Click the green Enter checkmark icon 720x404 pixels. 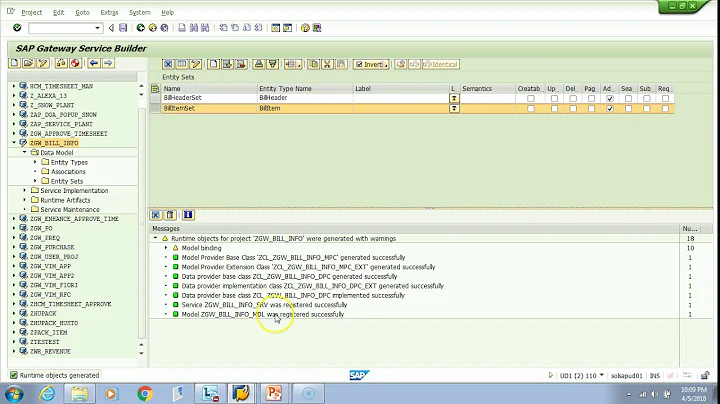click(x=17, y=28)
